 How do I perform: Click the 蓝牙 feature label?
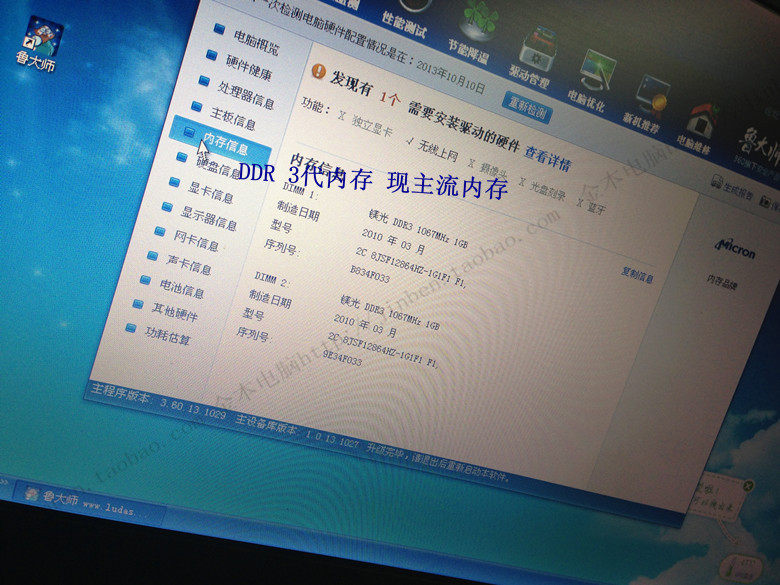click(596, 207)
